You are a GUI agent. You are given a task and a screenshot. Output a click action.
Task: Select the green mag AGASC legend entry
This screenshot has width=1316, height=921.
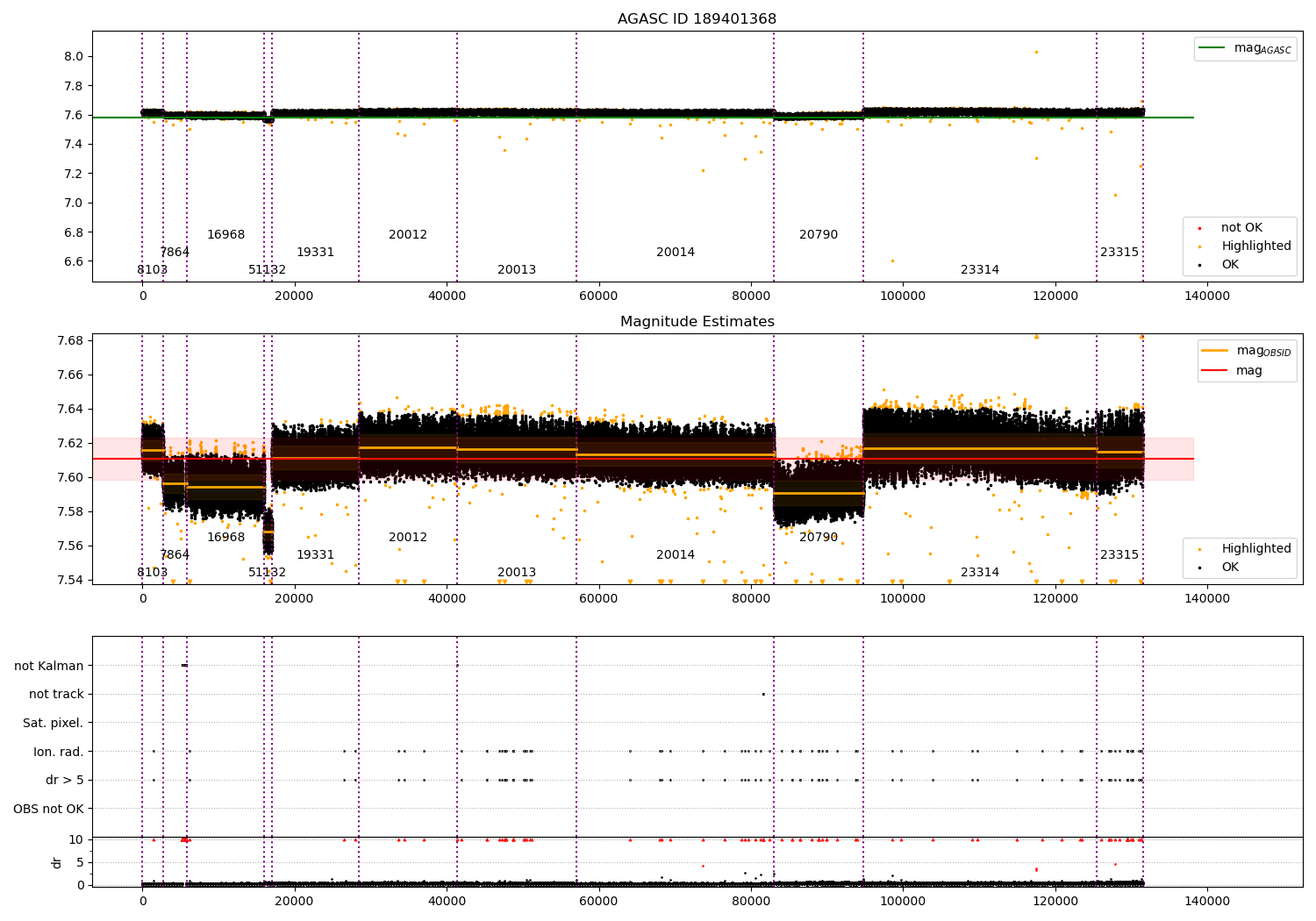tap(1246, 48)
